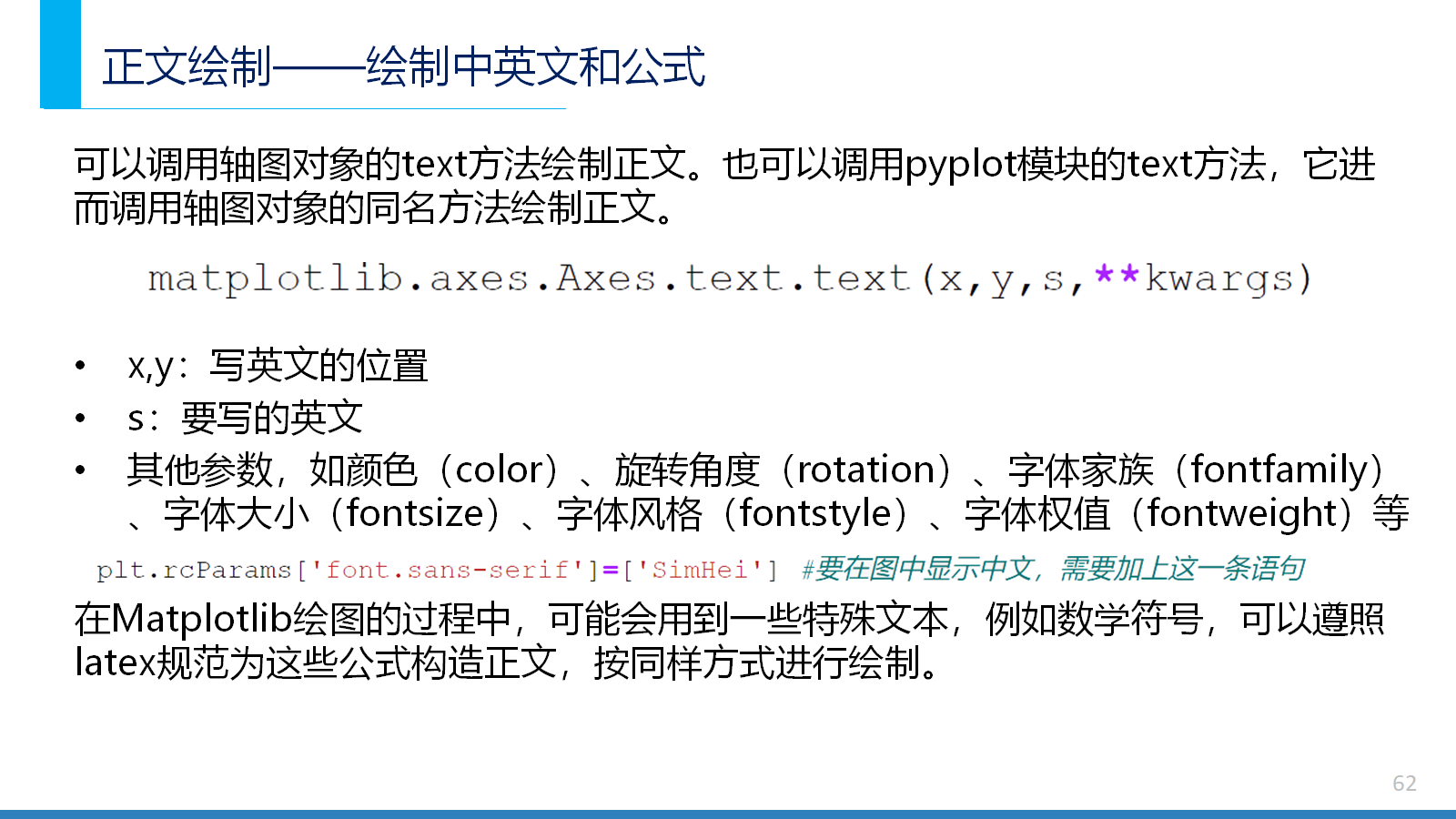Click the bullet marker before the s item
Screen dimensions: 1456x819
pos(81,419)
